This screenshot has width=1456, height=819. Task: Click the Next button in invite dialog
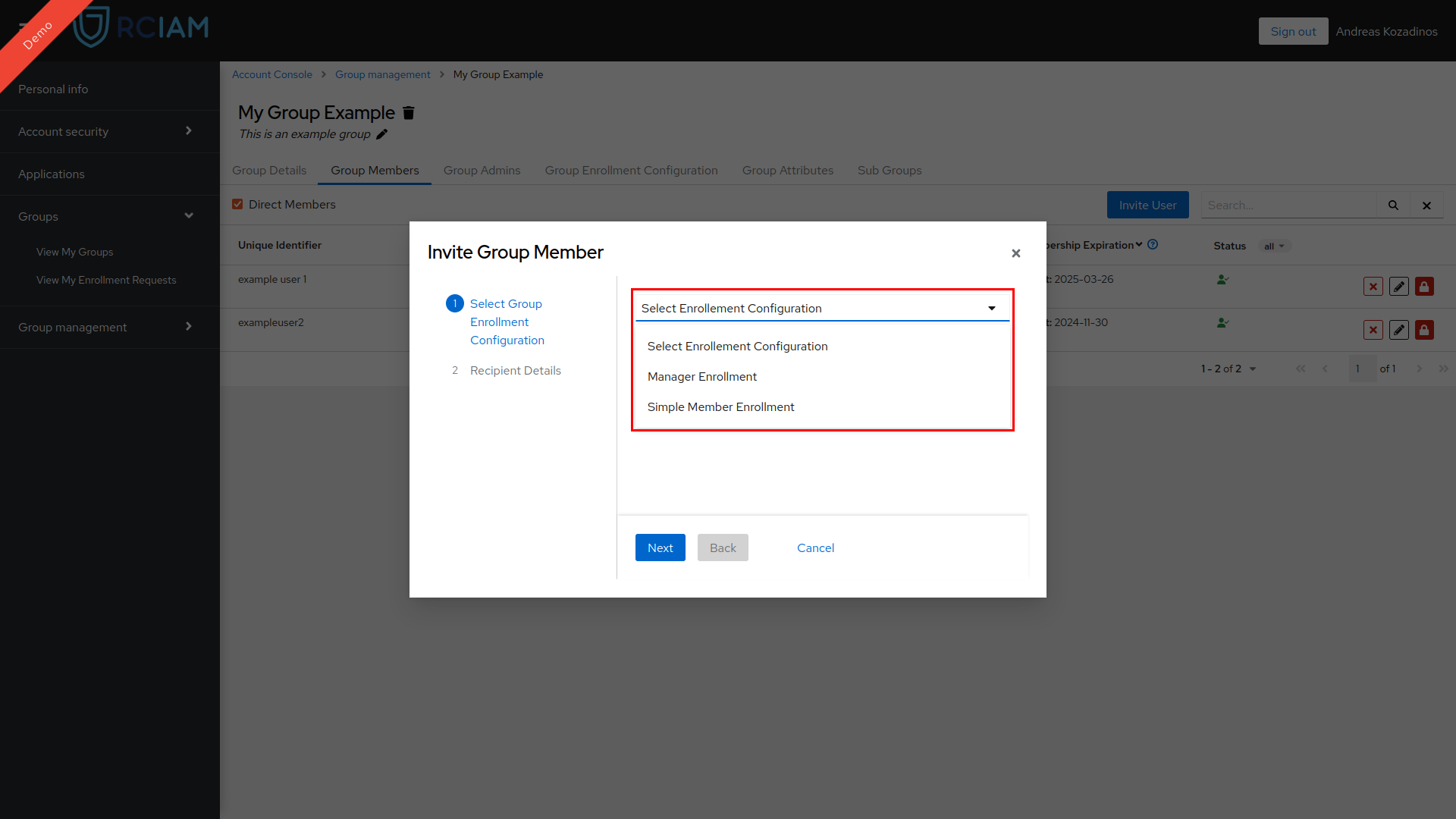(x=660, y=547)
